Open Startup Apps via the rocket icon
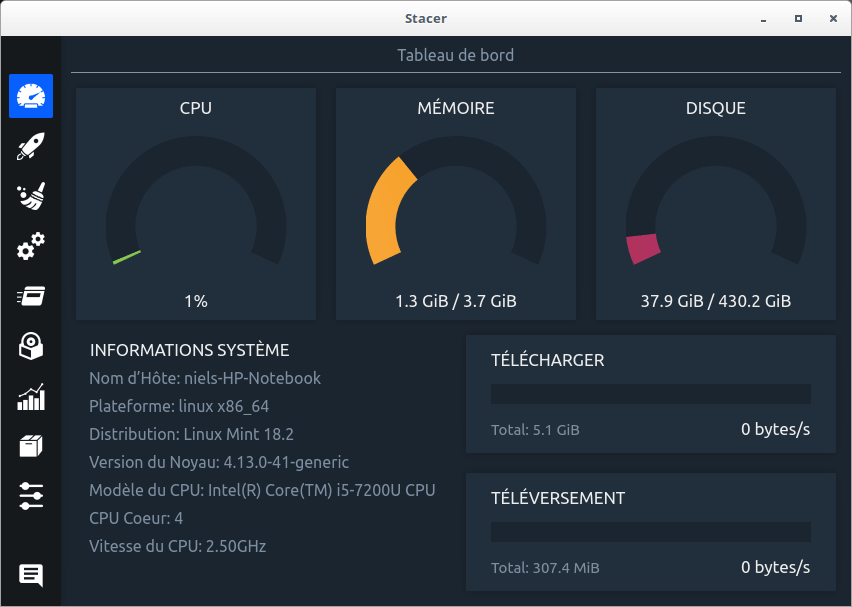852x607 pixels. (x=31, y=148)
